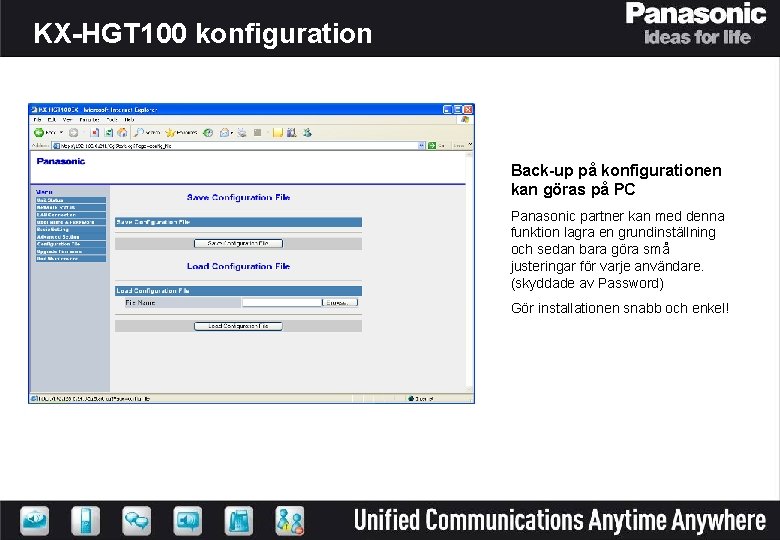780x540 pixels.
Task: Click the Windows flag throbber icon
Action: pos(465,120)
